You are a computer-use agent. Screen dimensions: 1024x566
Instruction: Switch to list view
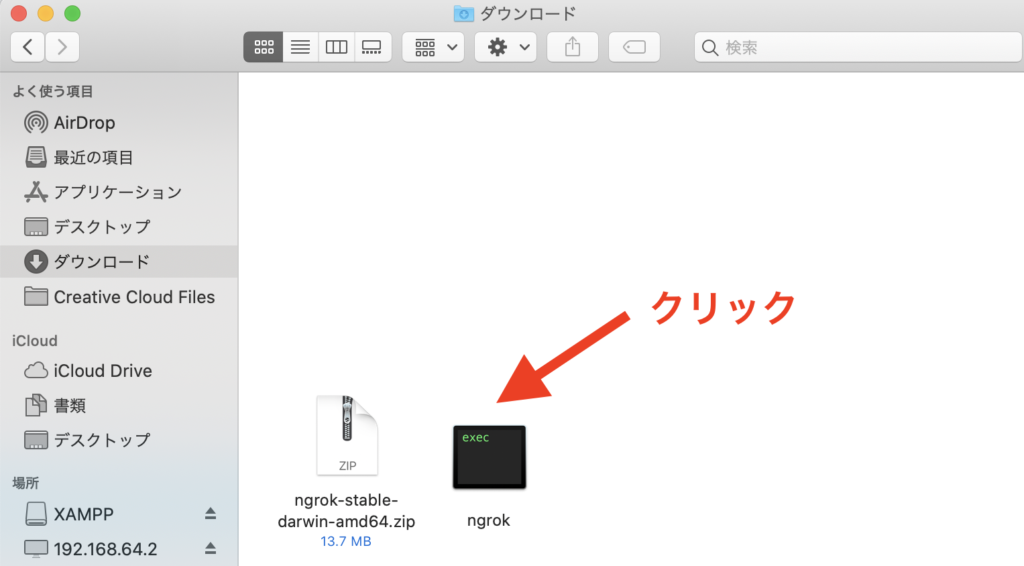300,47
